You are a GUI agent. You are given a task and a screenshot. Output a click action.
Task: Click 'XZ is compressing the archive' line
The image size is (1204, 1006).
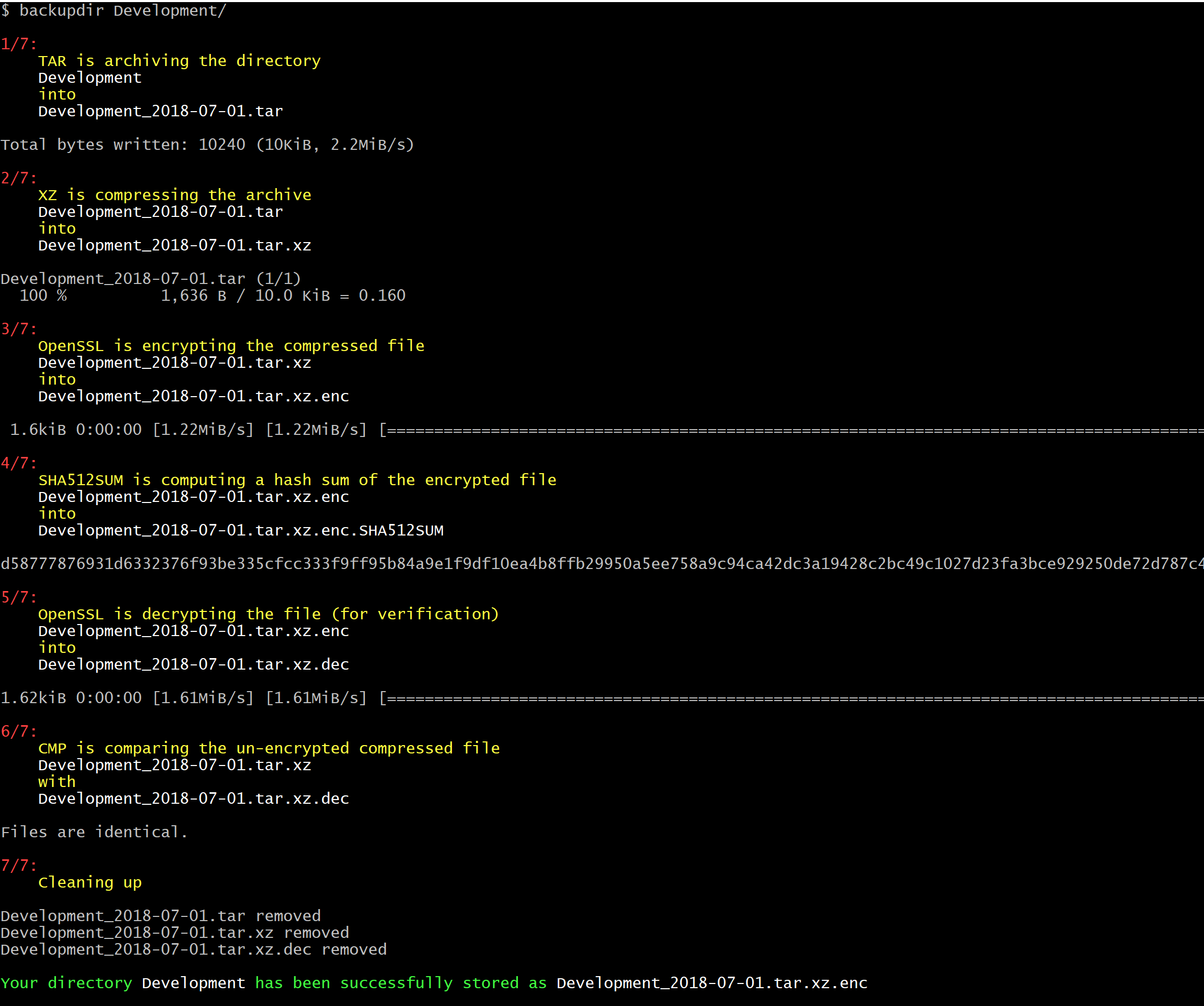coord(175,195)
